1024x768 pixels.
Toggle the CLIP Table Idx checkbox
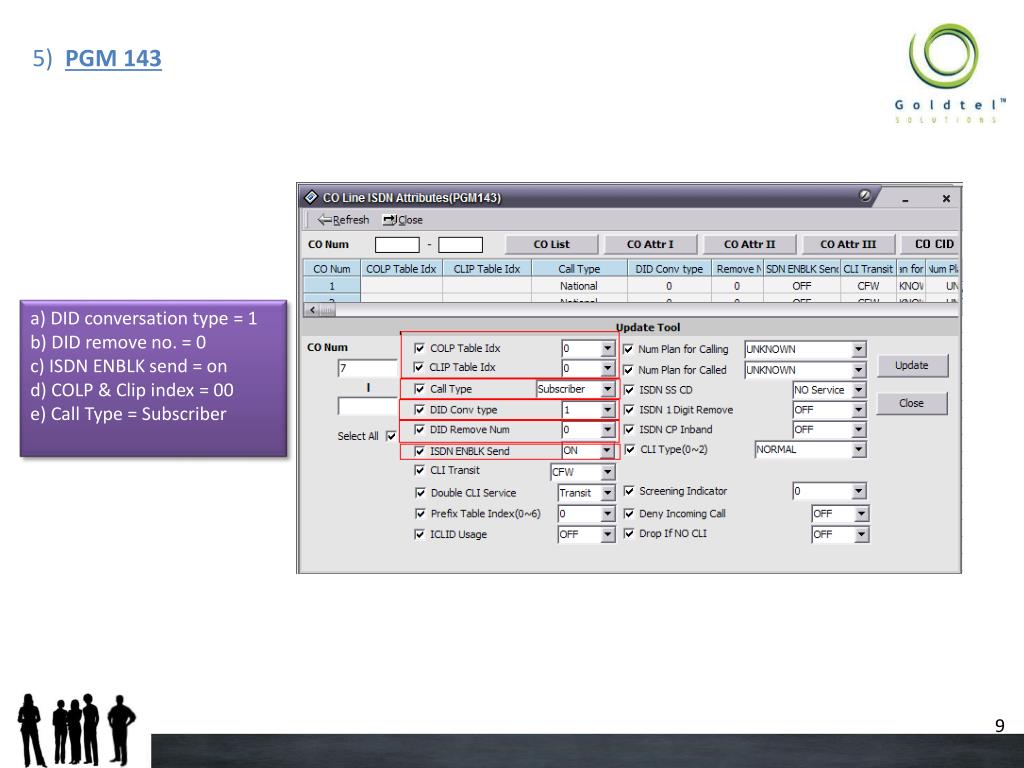(x=419, y=367)
